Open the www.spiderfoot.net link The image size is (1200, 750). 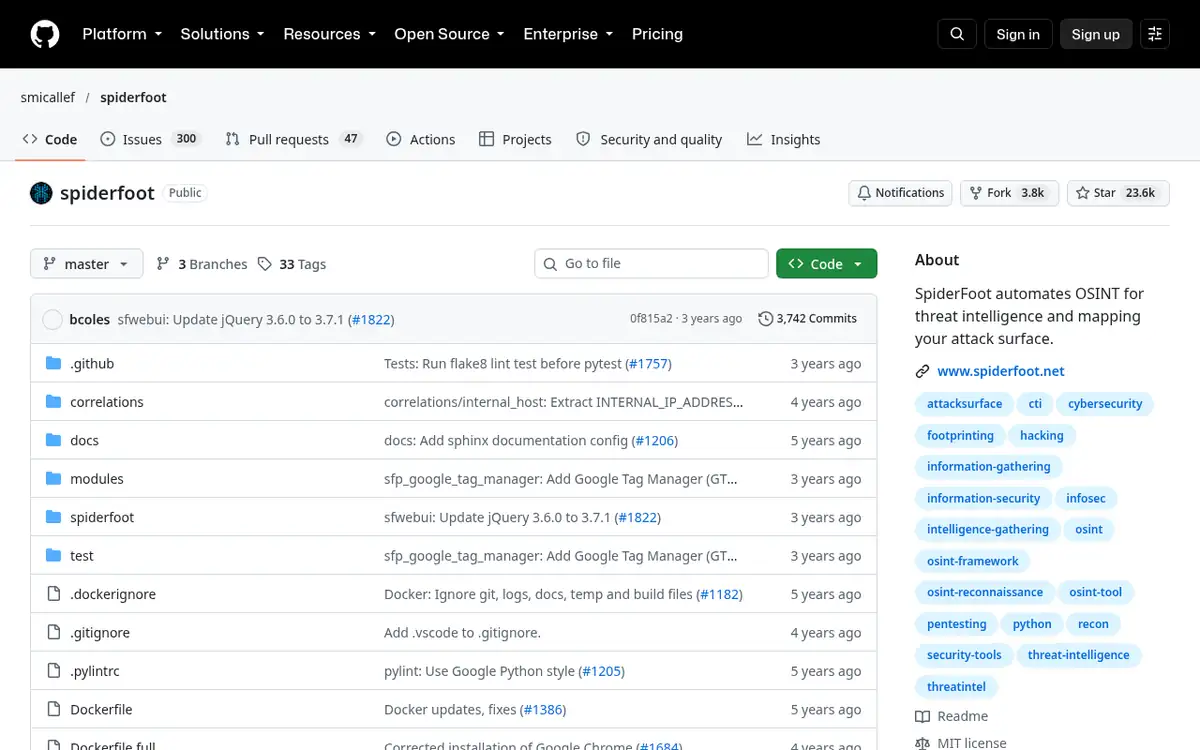pyautogui.click(x=1001, y=371)
